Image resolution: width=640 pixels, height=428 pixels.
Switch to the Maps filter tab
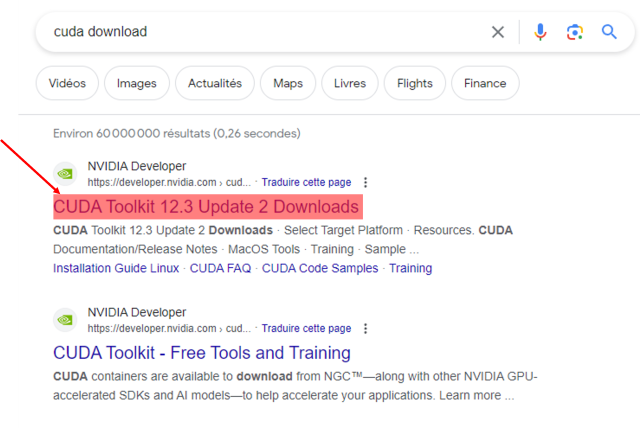(288, 83)
